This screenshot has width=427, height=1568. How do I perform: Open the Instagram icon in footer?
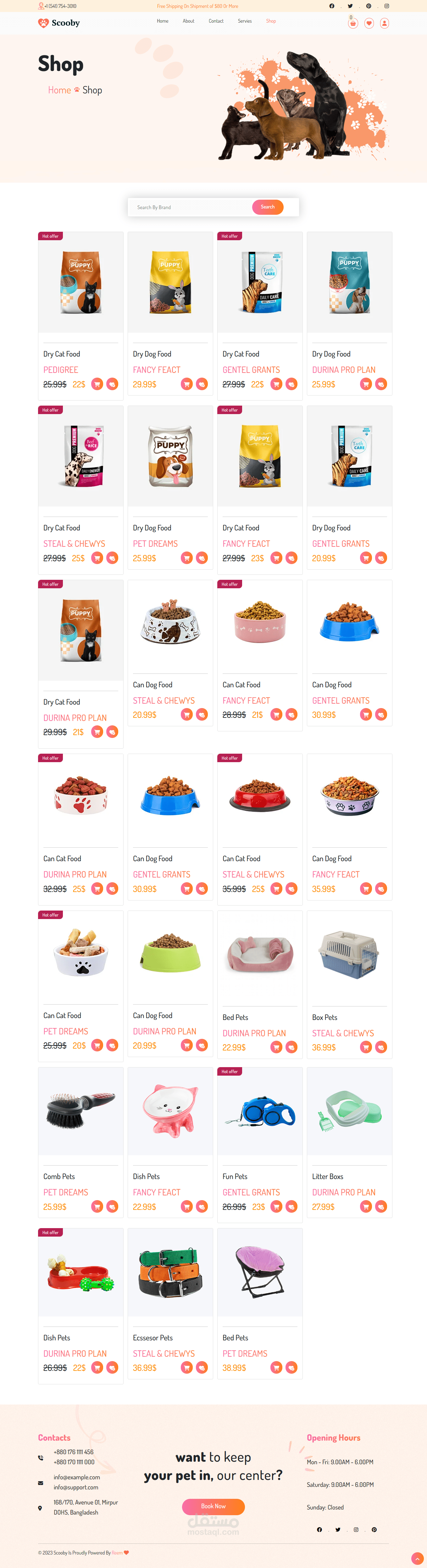[x=356, y=1529]
